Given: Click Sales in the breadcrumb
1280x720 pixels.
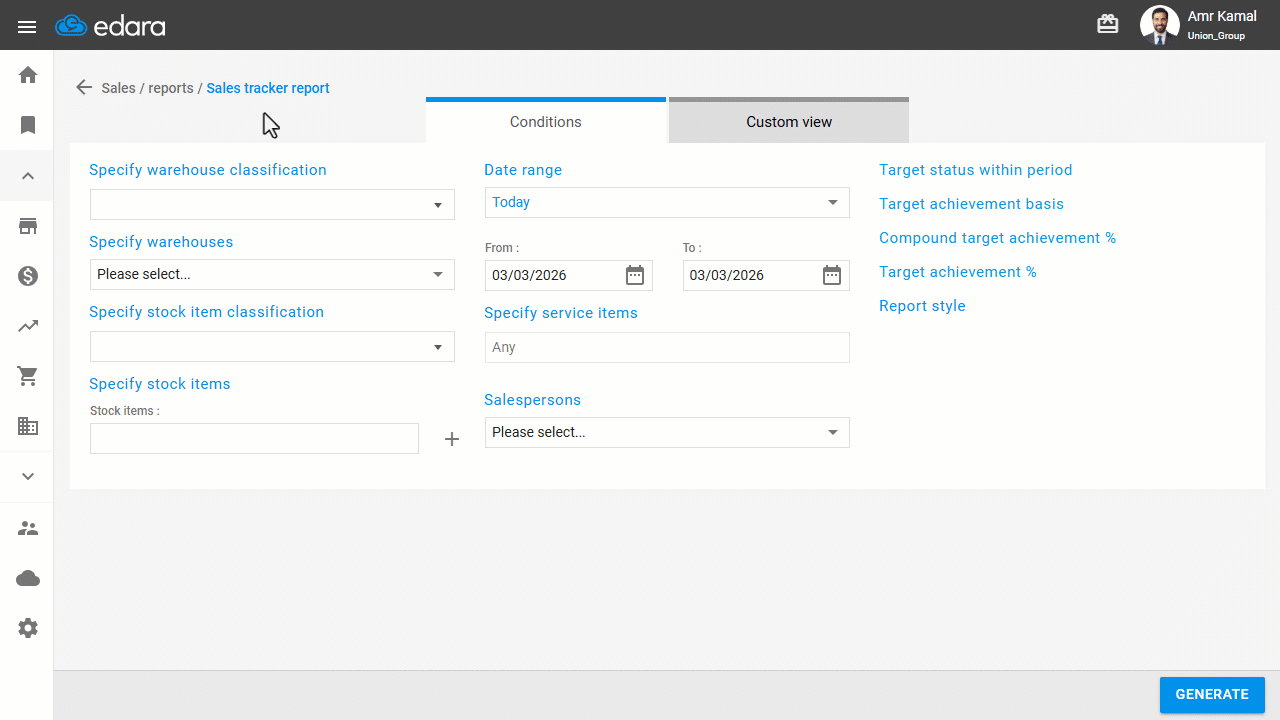Looking at the screenshot, I should click(x=118, y=88).
